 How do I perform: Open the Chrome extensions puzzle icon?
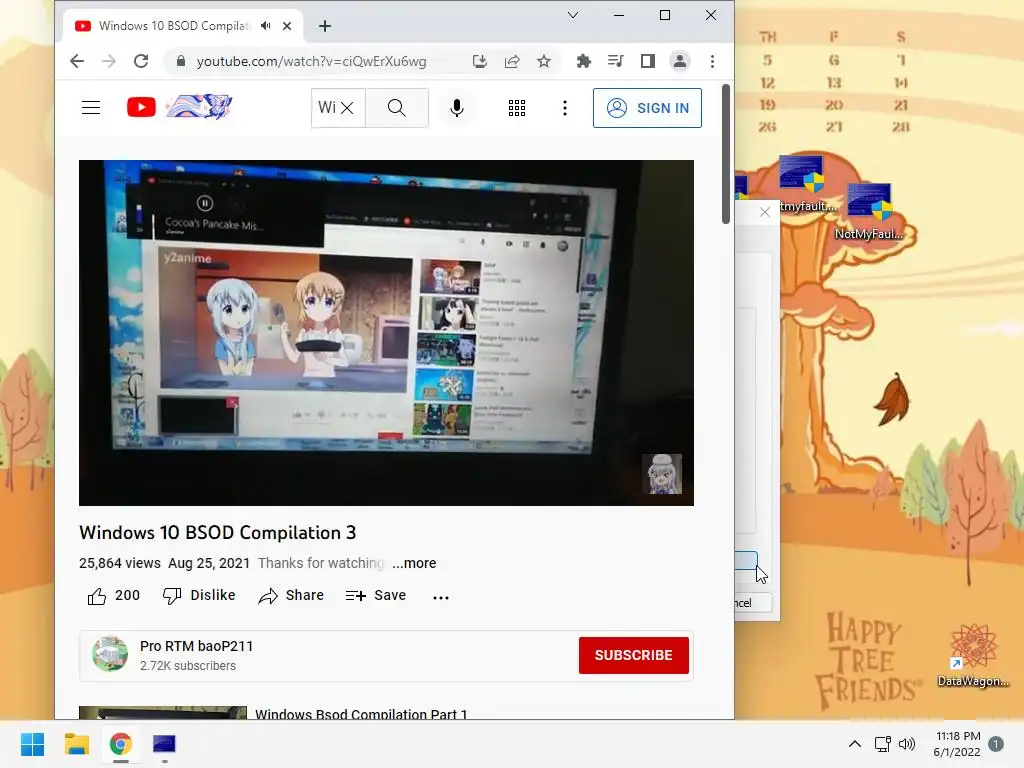[x=584, y=61]
